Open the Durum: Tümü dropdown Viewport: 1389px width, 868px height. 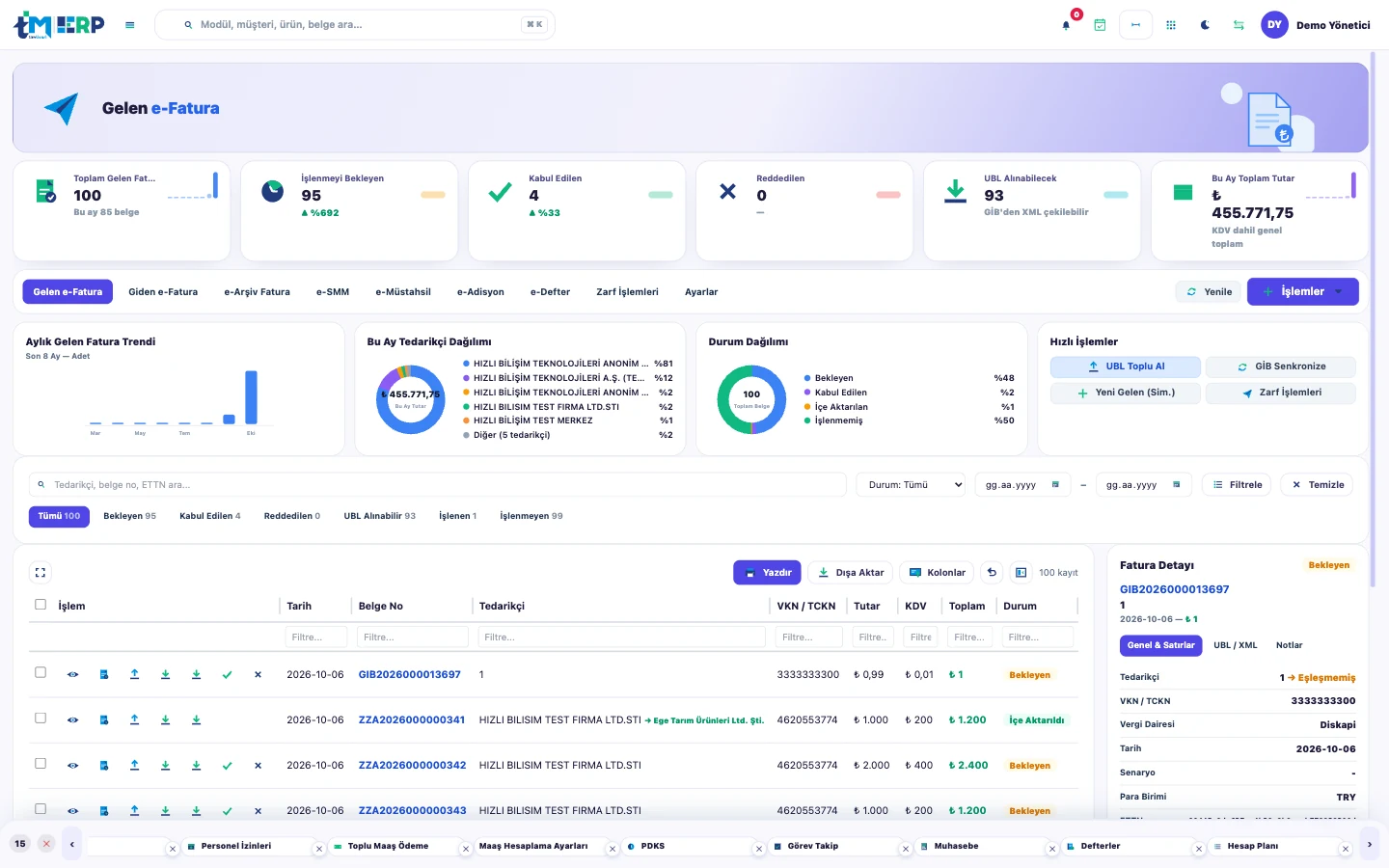pos(911,484)
